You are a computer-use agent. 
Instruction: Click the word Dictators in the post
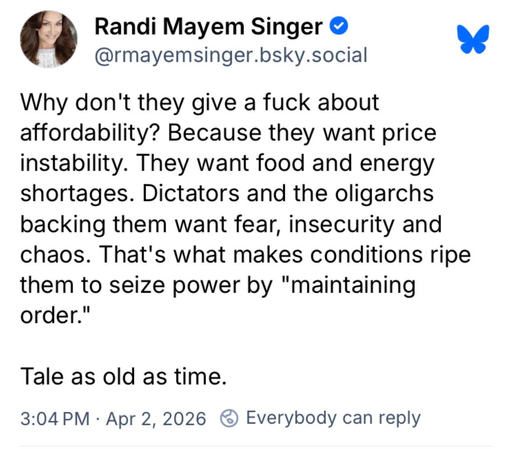click(191, 194)
